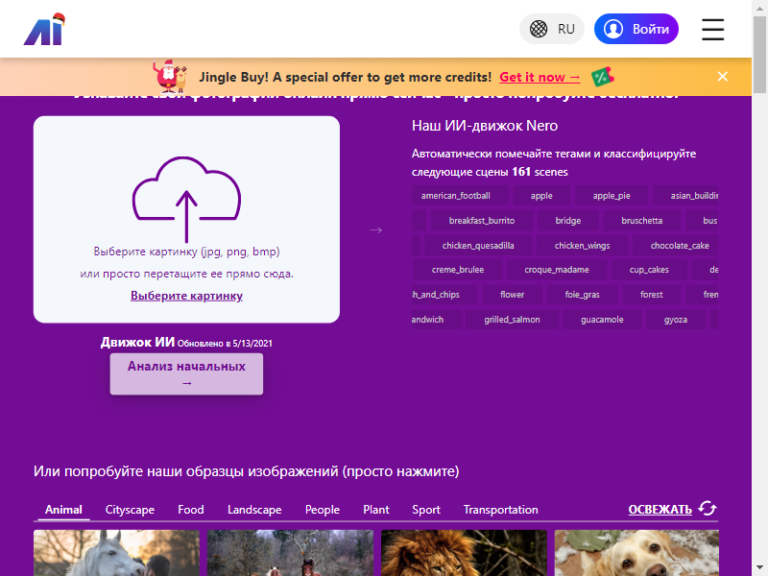
Task: Select the bridge tag
Action: (x=568, y=220)
